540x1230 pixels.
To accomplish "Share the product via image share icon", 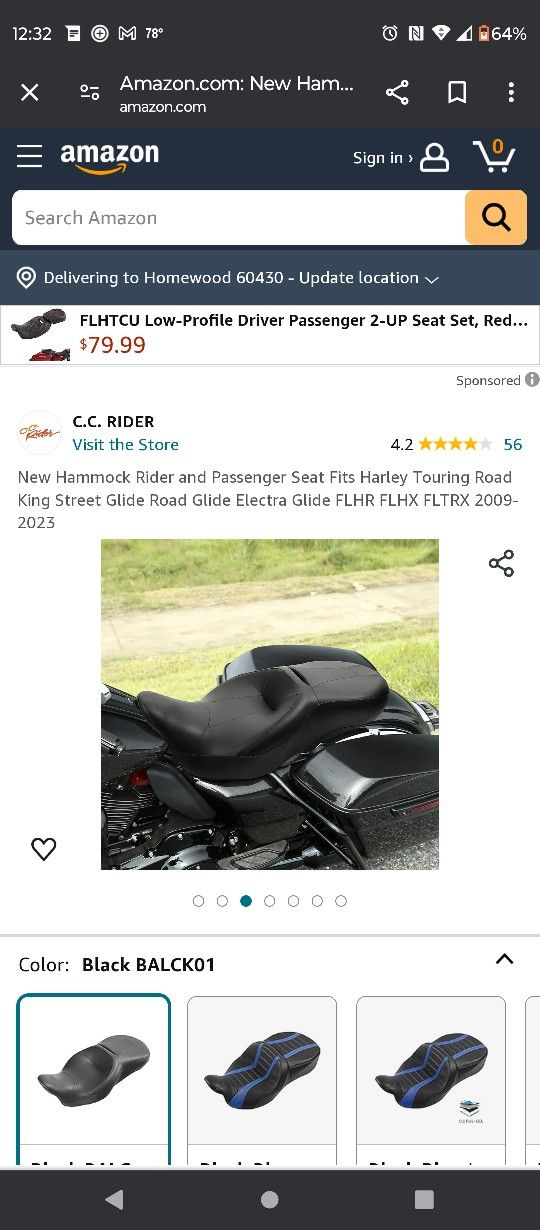I will 501,563.
